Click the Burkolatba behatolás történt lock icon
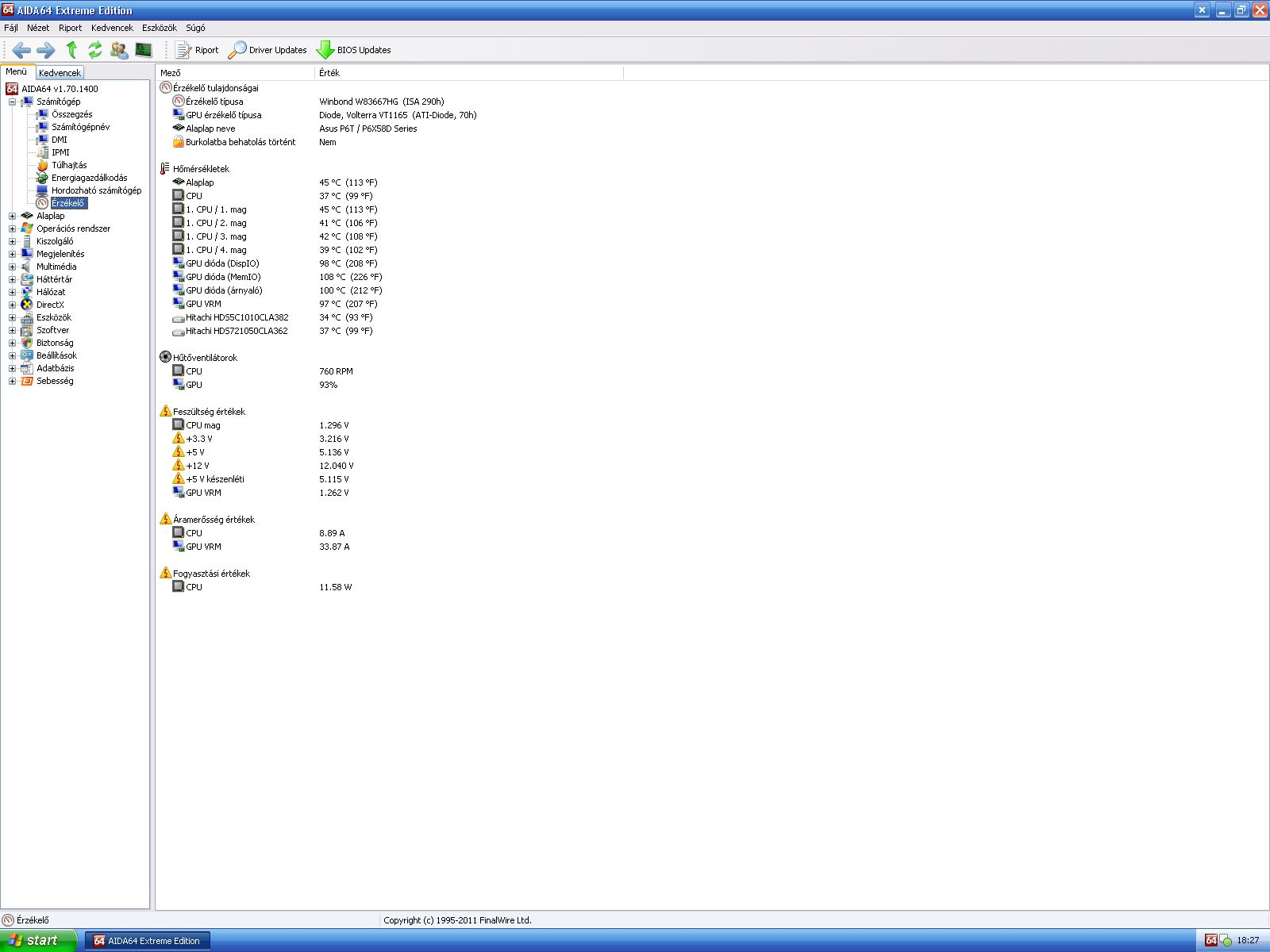Screen dimensions: 1270x952 coord(179,142)
